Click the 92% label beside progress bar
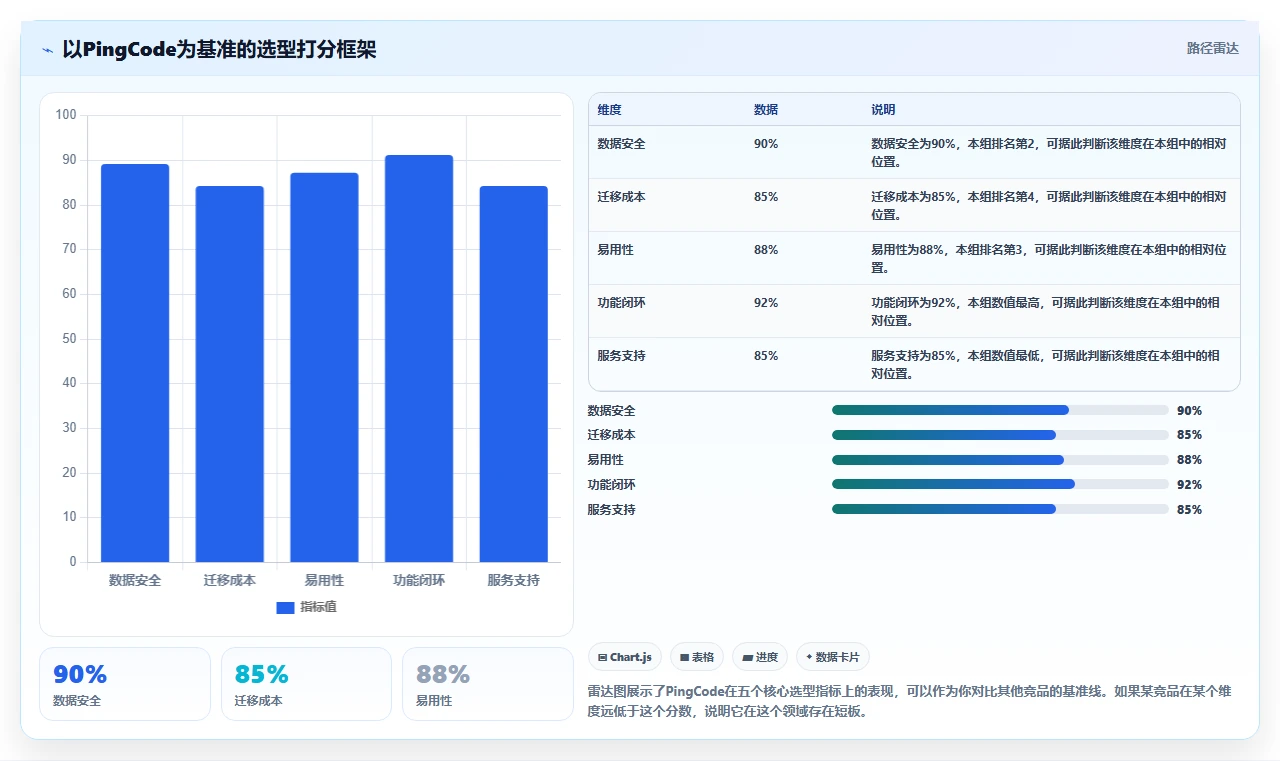Image resolution: width=1280 pixels, height=761 pixels. tap(1190, 485)
